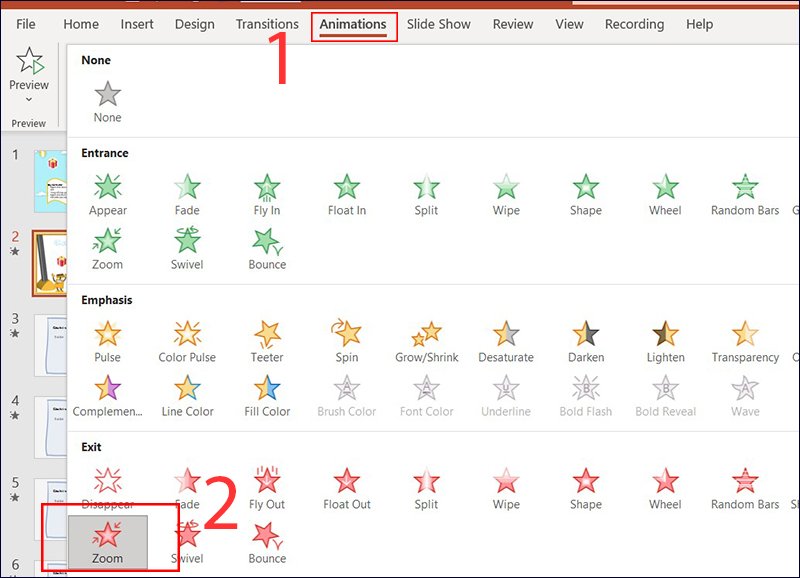Apply the Fly In entrance effect

(x=267, y=195)
